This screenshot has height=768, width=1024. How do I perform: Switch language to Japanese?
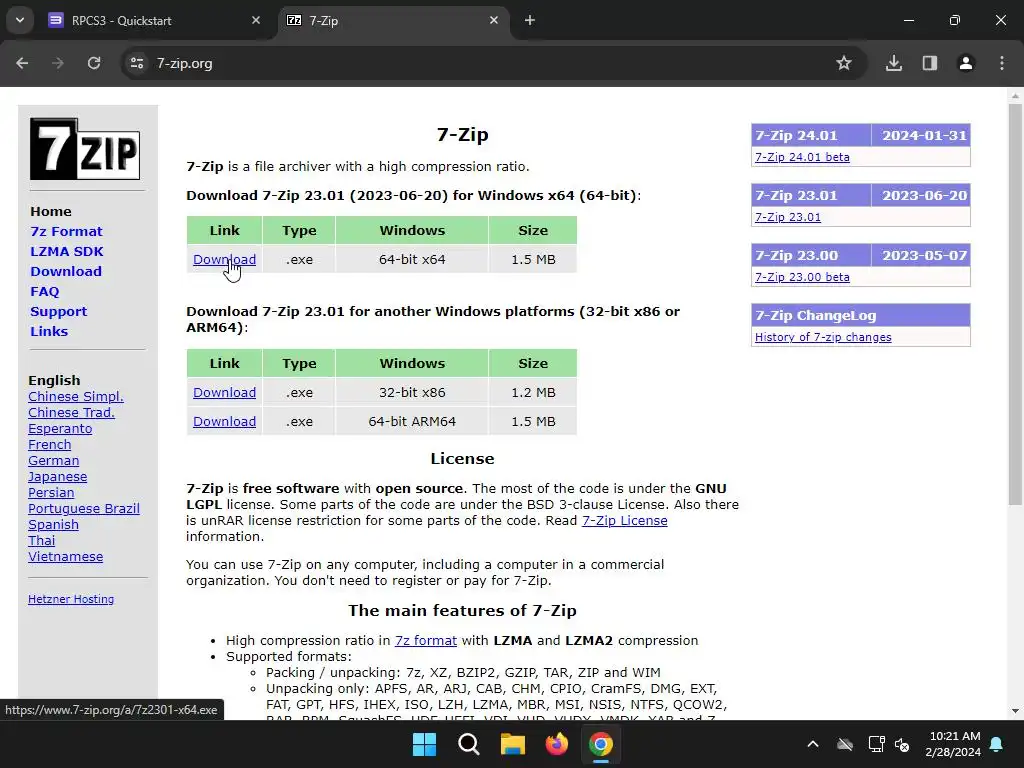coord(57,477)
